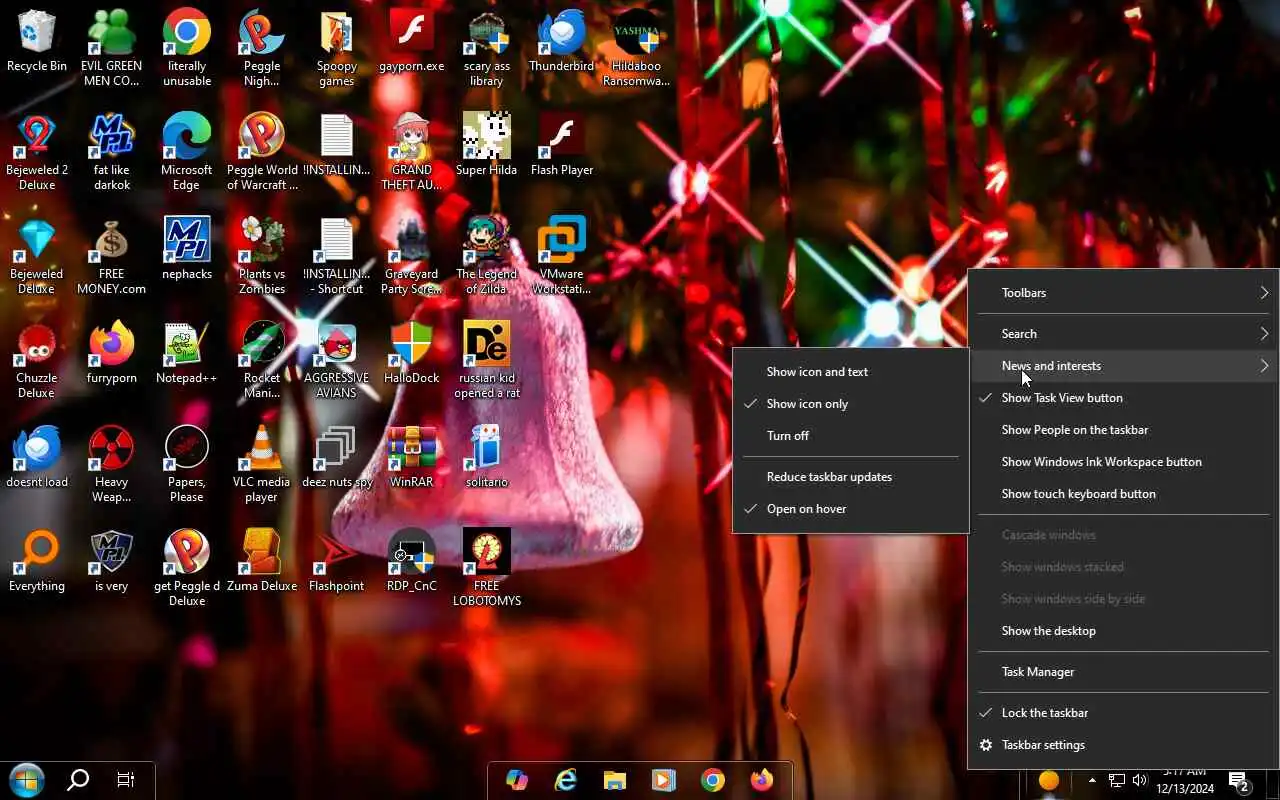Viewport: 1280px width, 800px height.
Task: Select the solitario desktop icon
Action: (487, 457)
